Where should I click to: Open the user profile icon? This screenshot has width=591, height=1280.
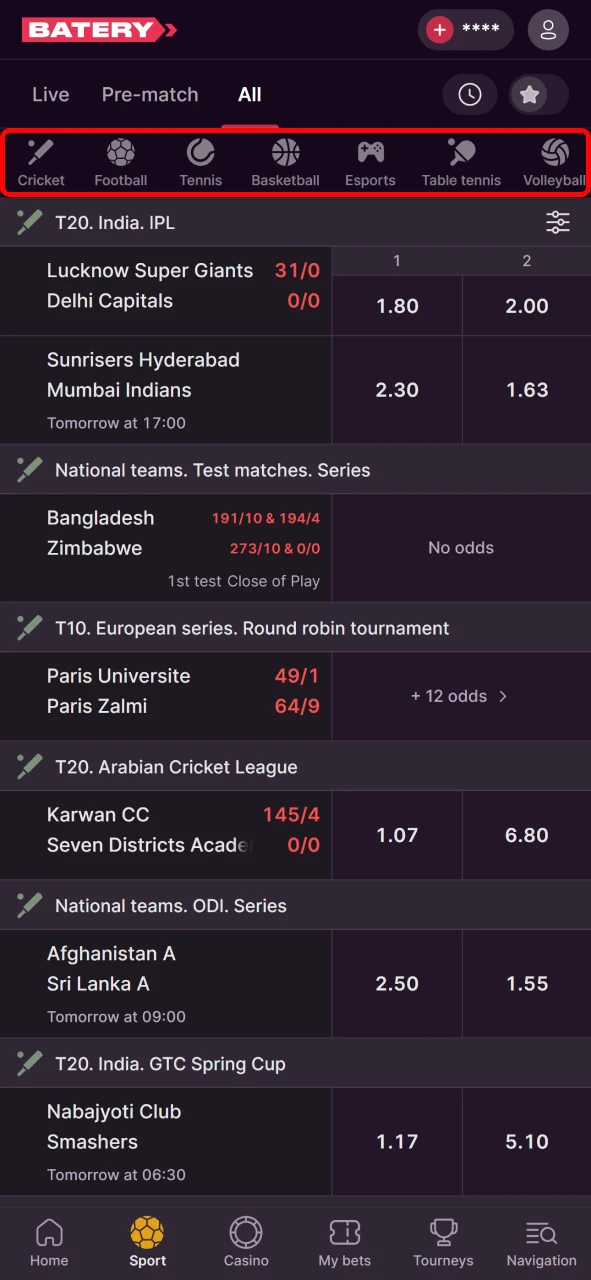click(548, 30)
